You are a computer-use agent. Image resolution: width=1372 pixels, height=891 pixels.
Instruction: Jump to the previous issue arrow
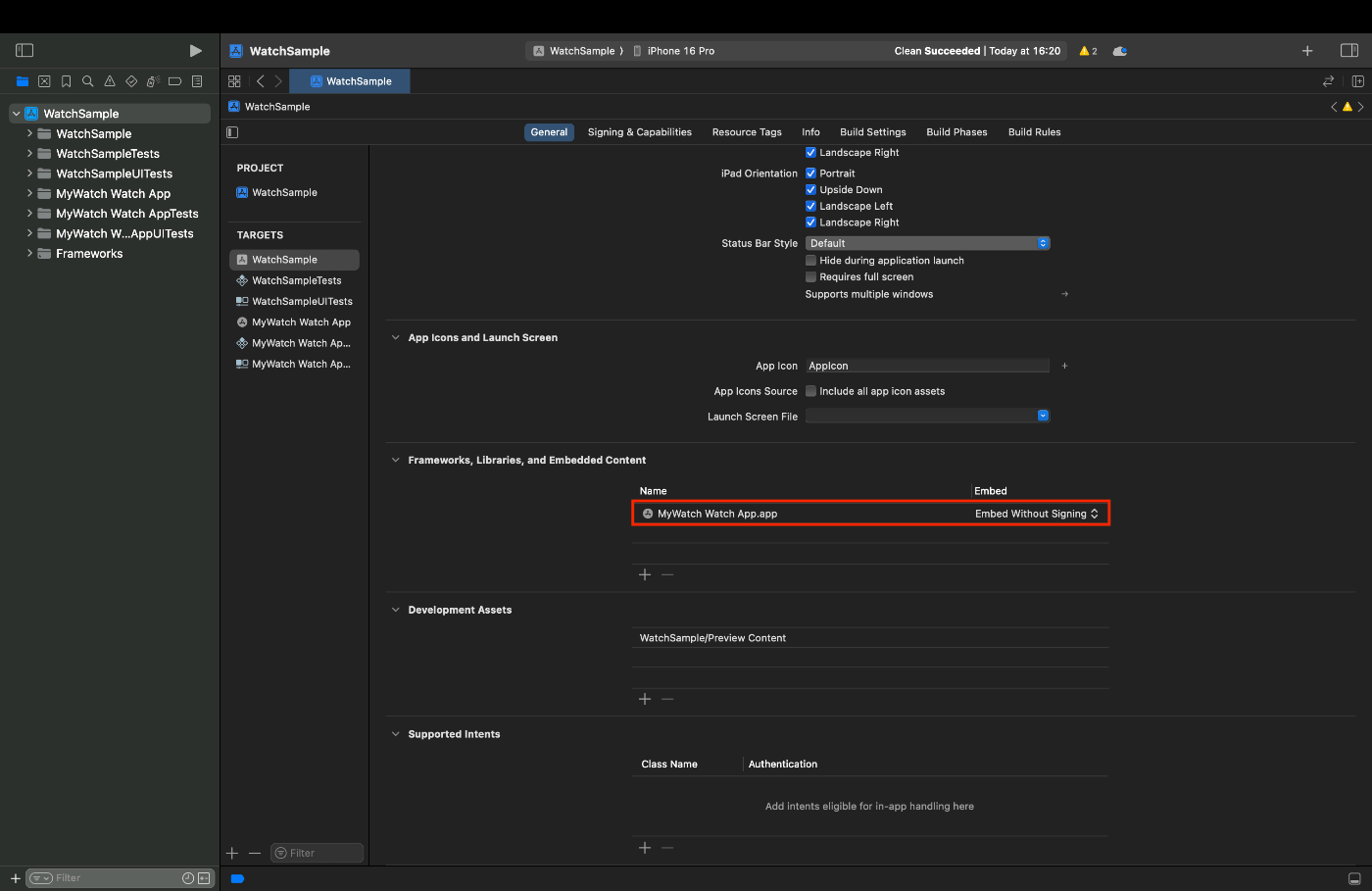pos(1334,107)
